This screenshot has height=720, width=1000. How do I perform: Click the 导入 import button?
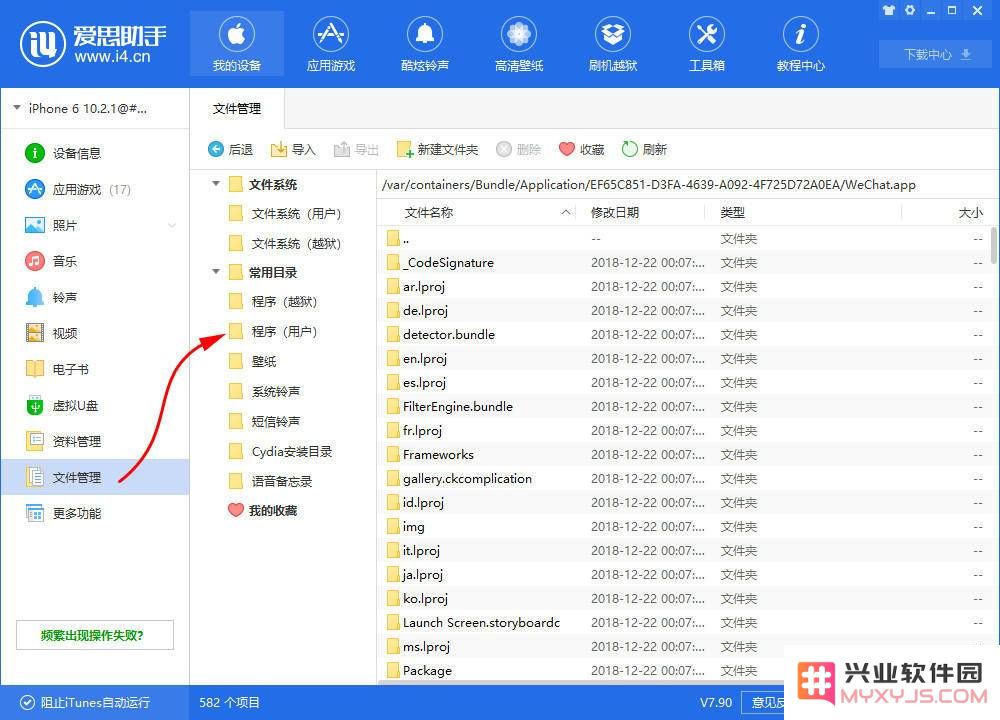coord(293,149)
